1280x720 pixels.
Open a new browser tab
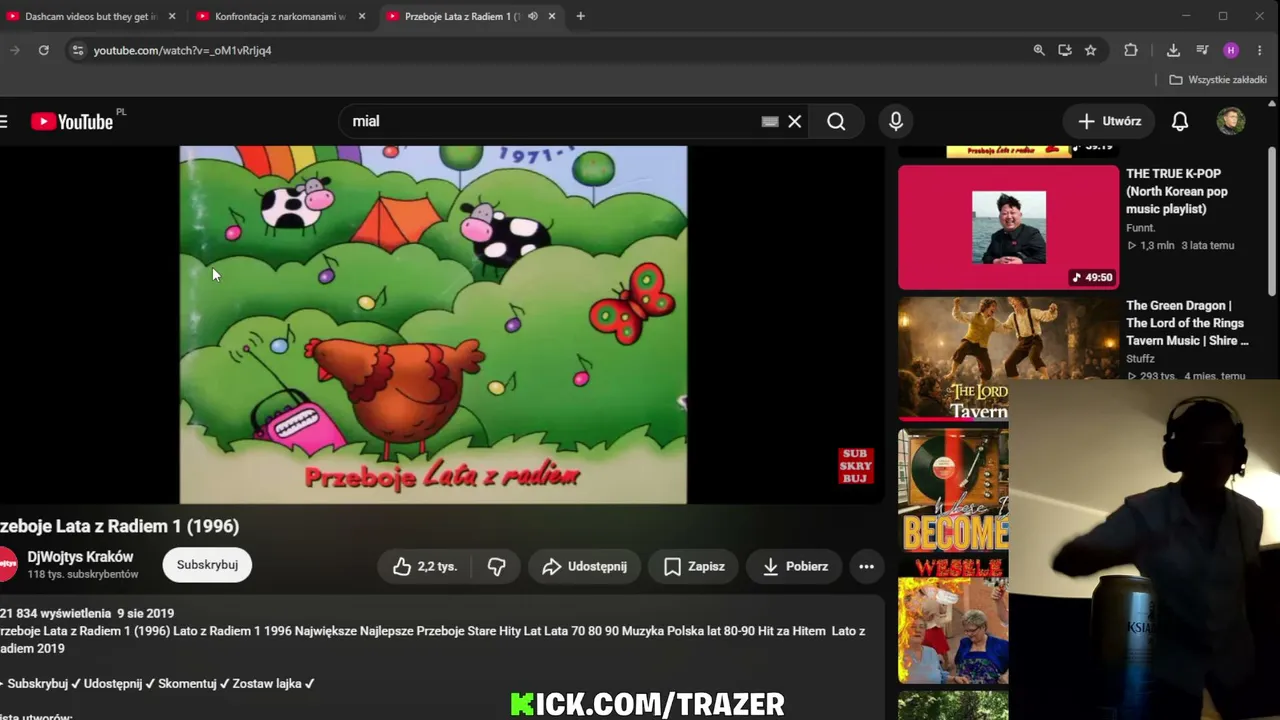tap(580, 16)
